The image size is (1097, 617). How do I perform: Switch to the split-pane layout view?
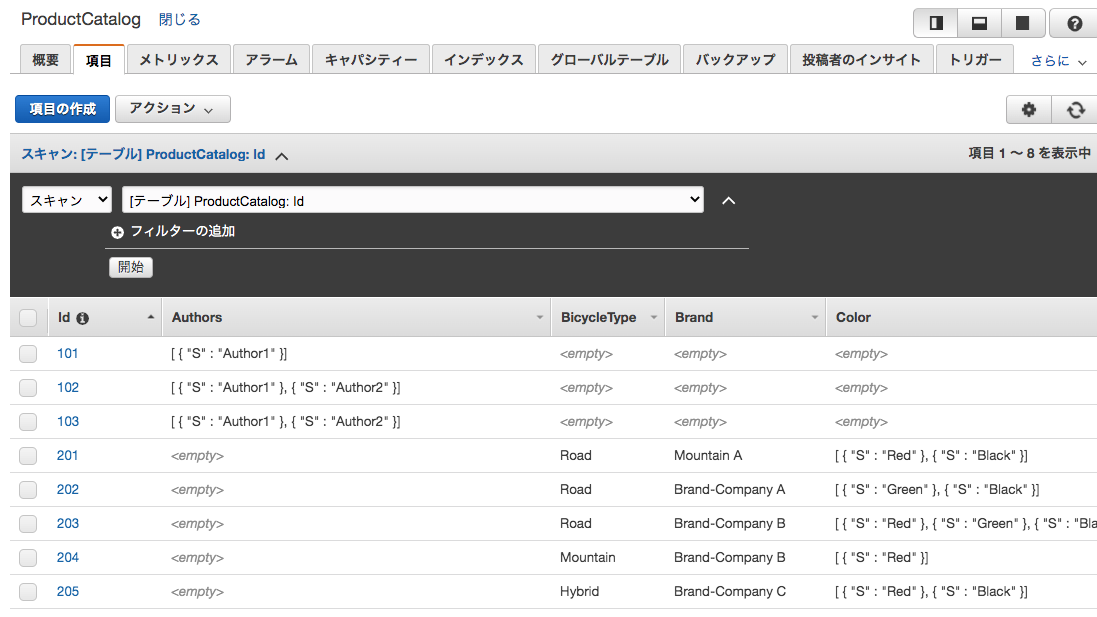click(x=978, y=22)
